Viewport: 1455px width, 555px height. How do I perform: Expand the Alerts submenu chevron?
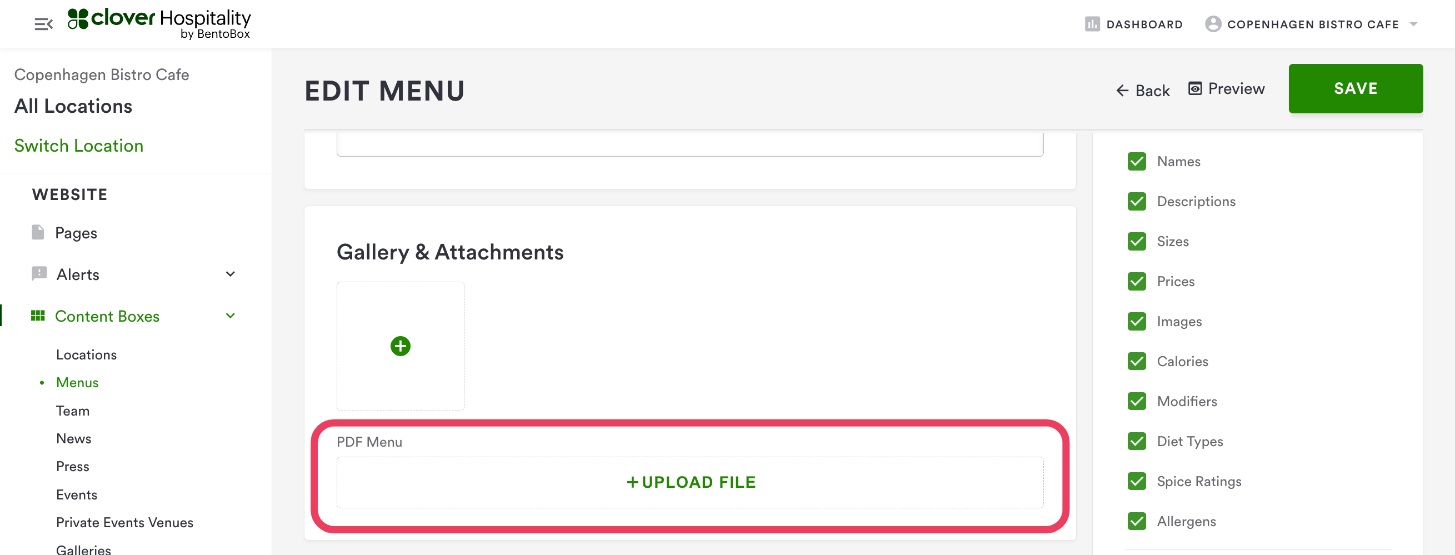tap(230, 274)
